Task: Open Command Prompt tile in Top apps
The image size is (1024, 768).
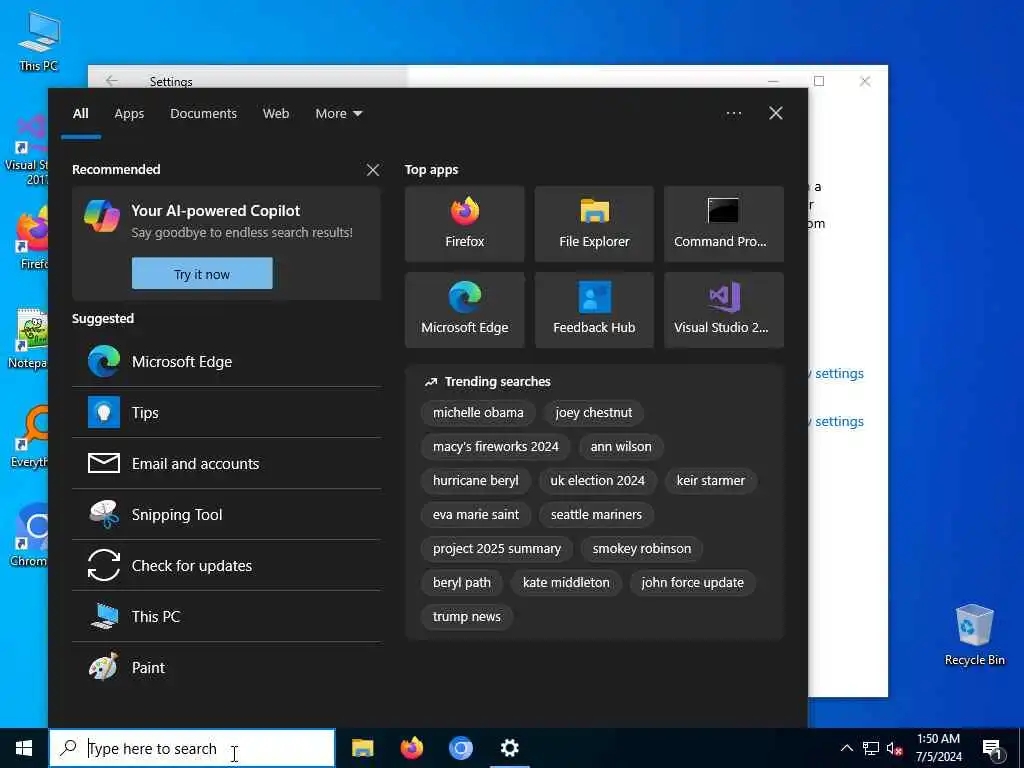Action: [x=724, y=224]
